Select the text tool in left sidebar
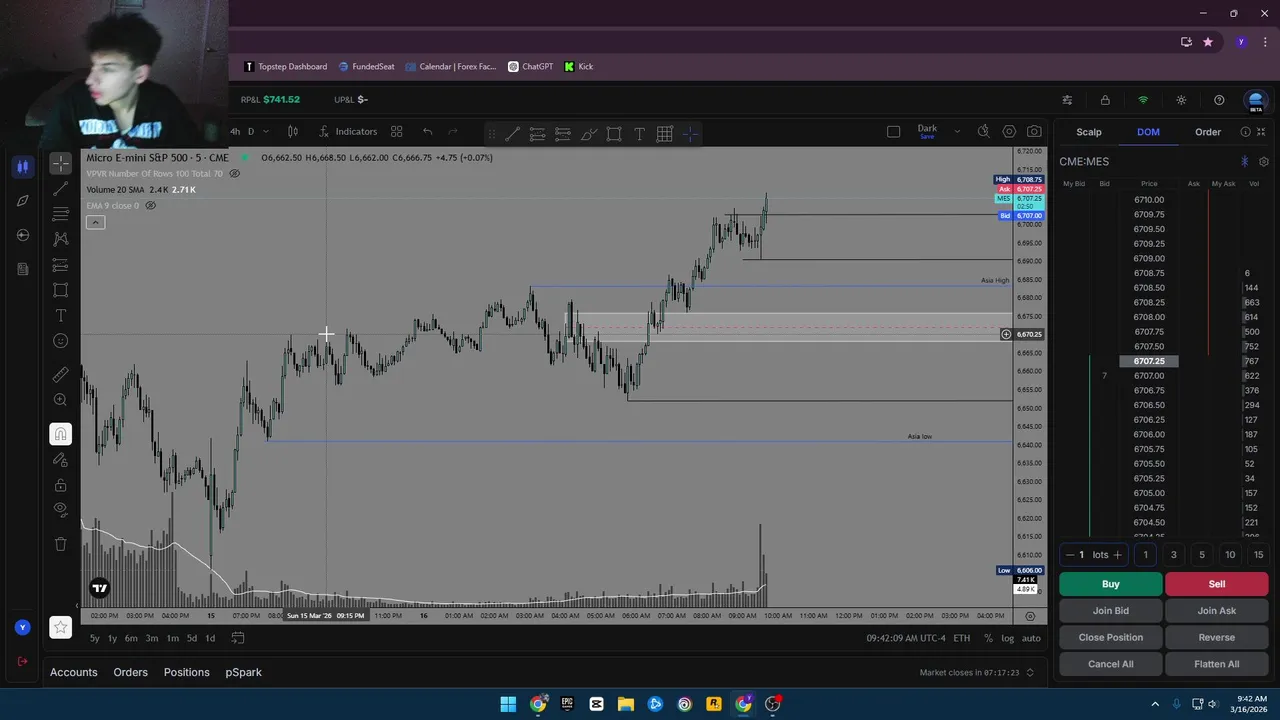 click(x=61, y=315)
